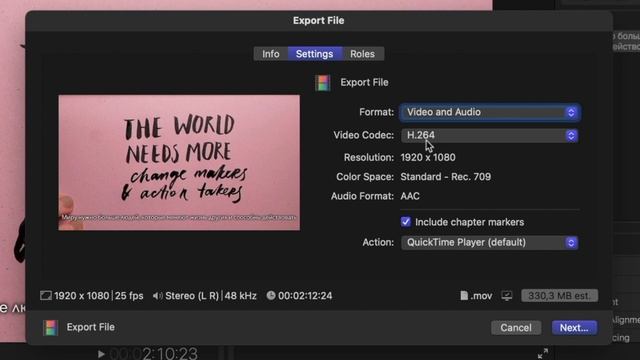Click the Cancel button
Screen dimensions: 640x360
(x=516, y=327)
